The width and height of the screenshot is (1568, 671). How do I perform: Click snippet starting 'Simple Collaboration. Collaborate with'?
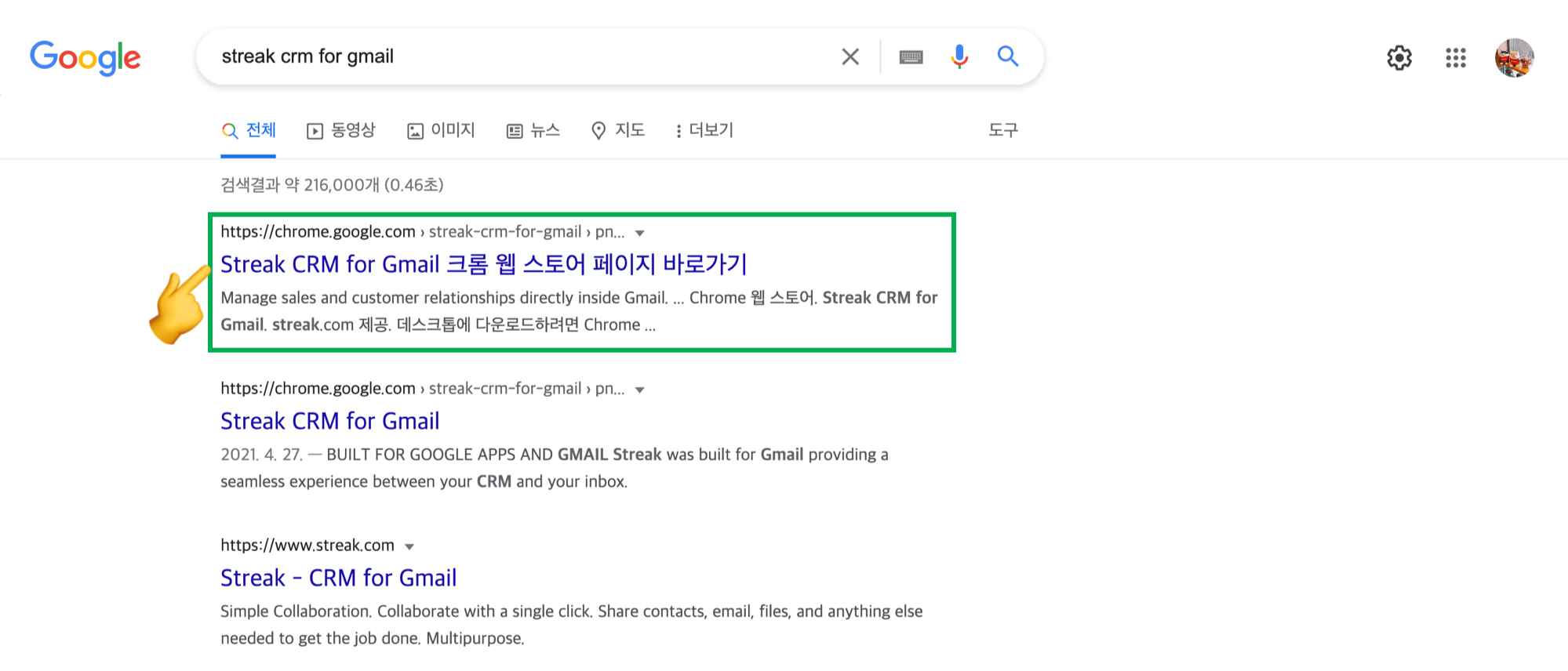(x=572, y=625)
